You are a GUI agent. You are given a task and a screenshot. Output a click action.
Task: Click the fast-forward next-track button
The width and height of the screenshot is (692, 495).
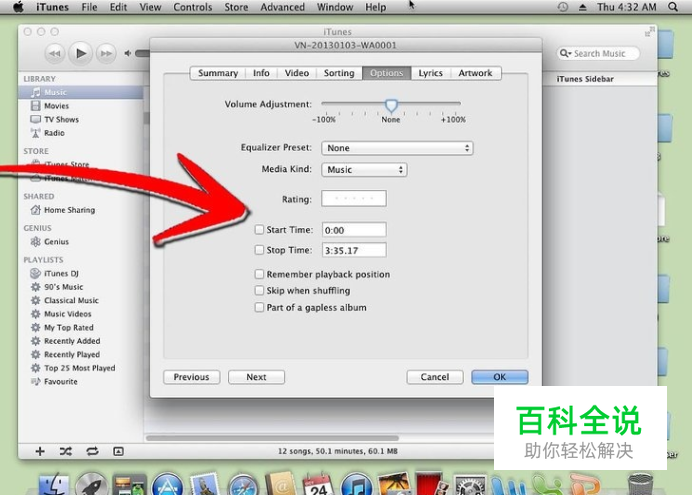click(106, 53)
